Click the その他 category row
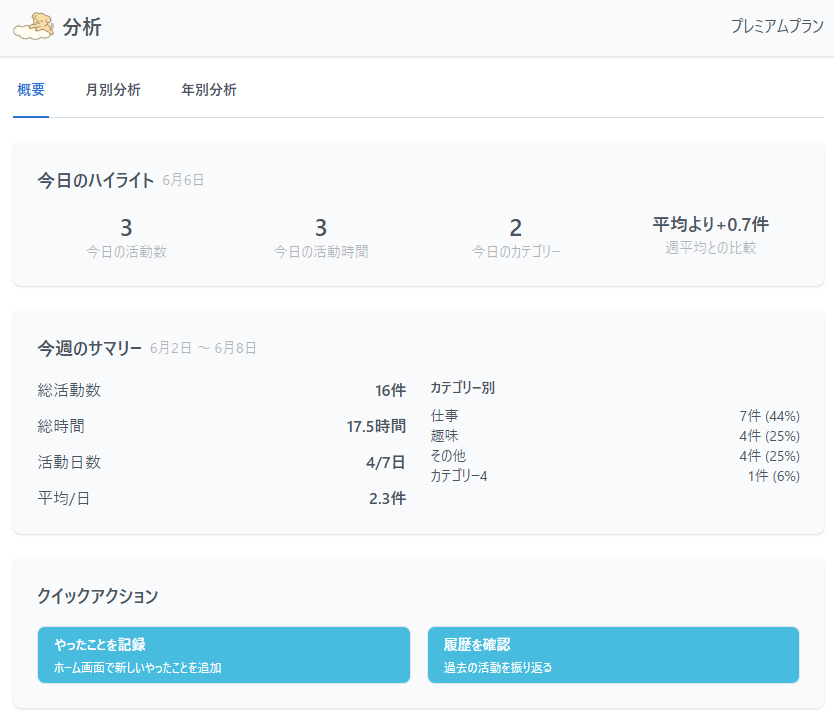834x714 pixels. pyautogui.click(x=614, y=456)
